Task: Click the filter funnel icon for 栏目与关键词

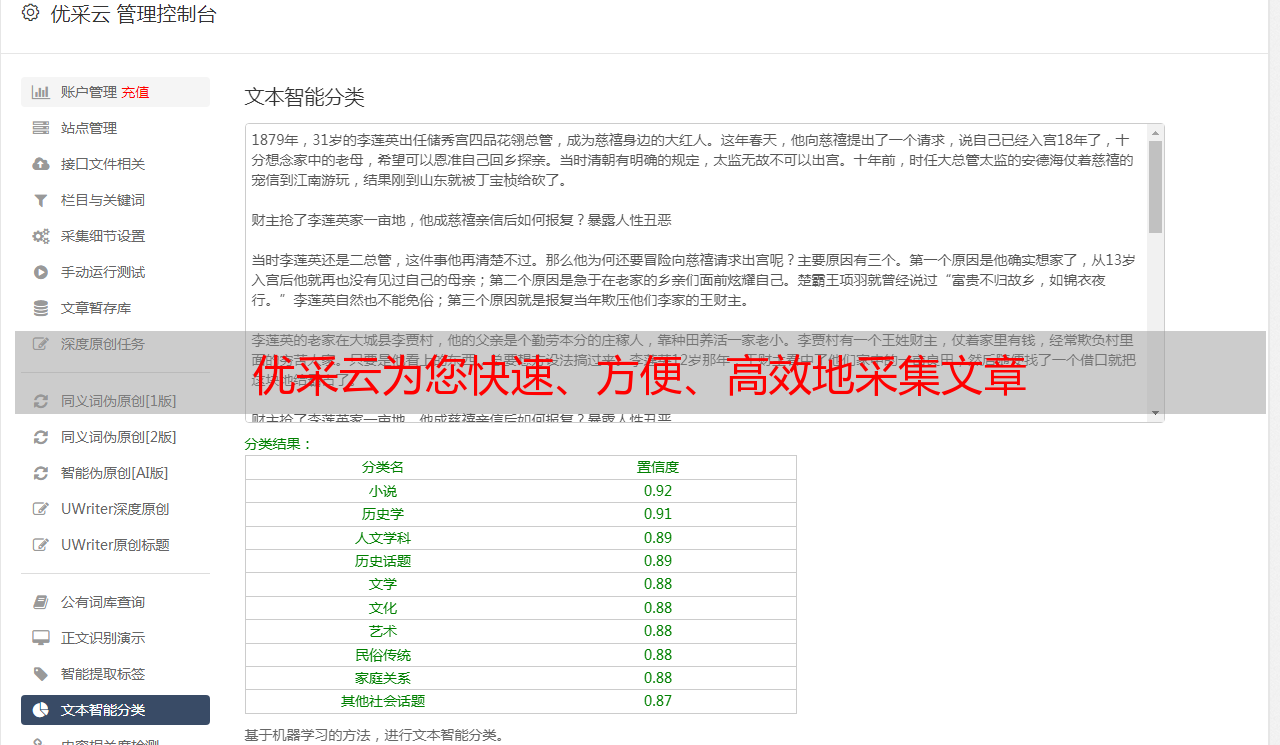Action: click(41, 200)
